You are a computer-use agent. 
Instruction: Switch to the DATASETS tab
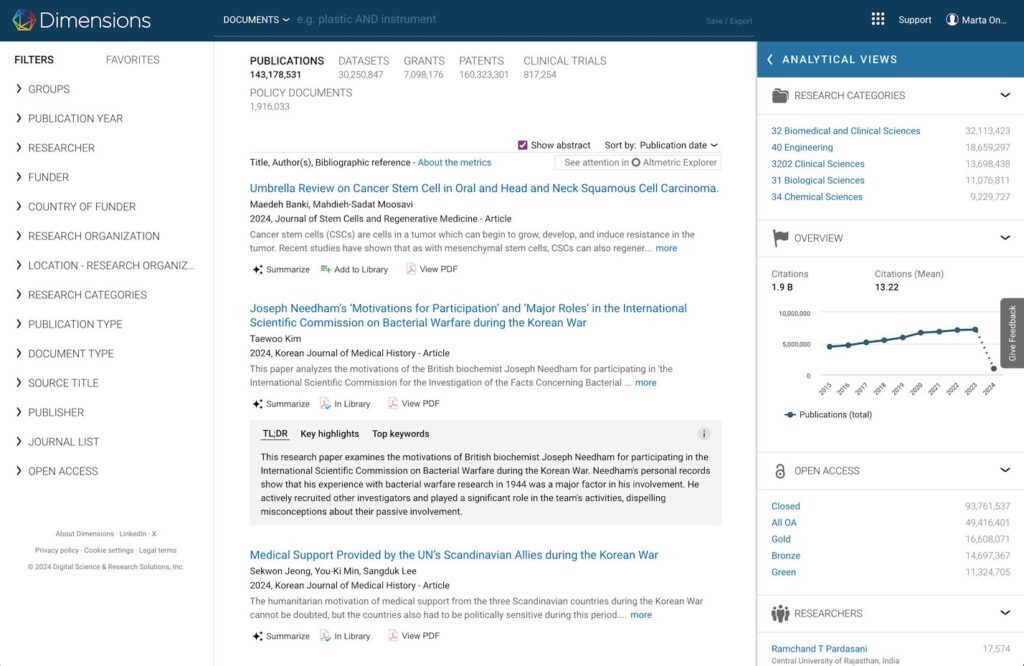(363, 60)
